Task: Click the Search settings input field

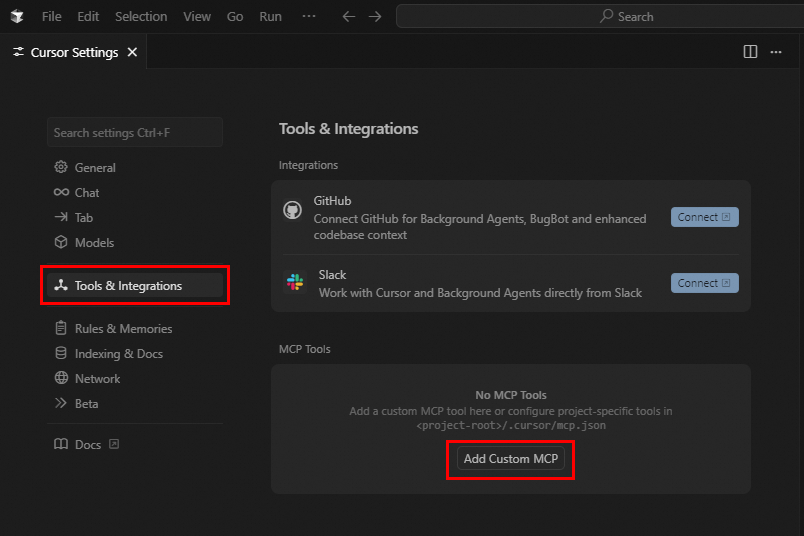Action: point(134,132)
